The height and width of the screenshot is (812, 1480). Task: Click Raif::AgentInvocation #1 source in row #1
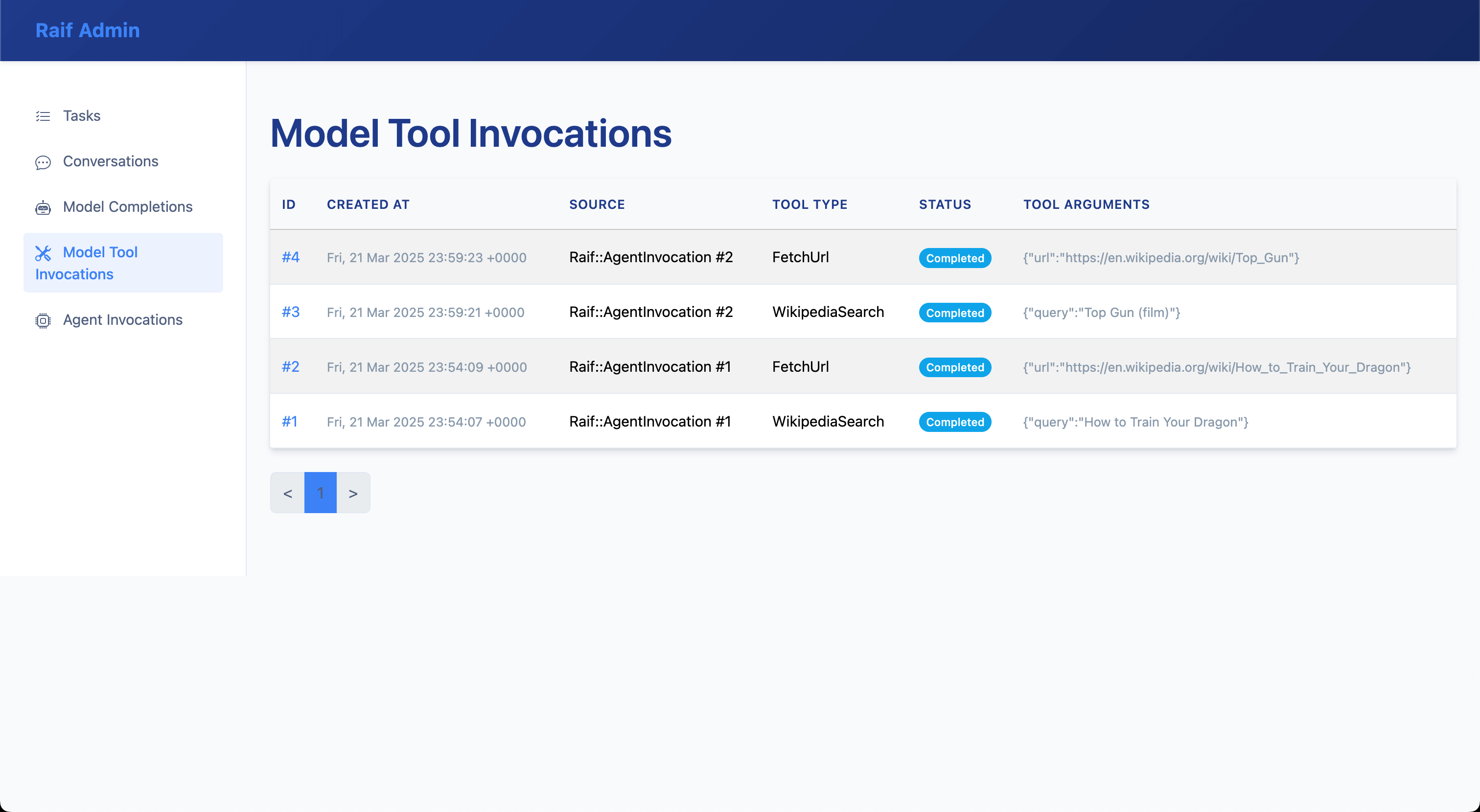[x=650, y=422]
